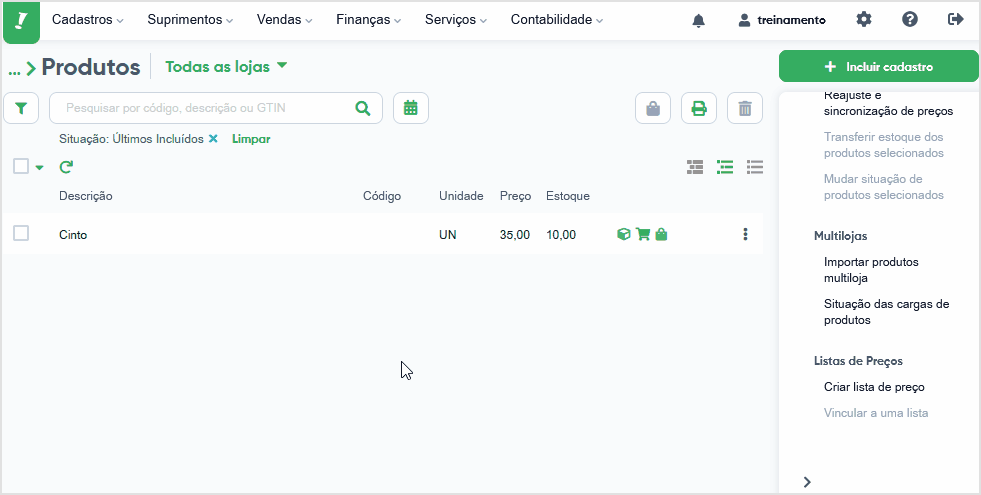Viewport: 981px width, 495px height.
Task: Switch to compact list view
Action: coord(755,166)
